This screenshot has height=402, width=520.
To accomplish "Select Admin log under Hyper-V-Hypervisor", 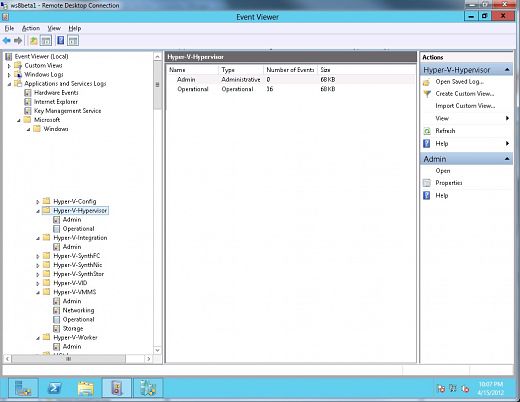I will (x=72, y=220).
